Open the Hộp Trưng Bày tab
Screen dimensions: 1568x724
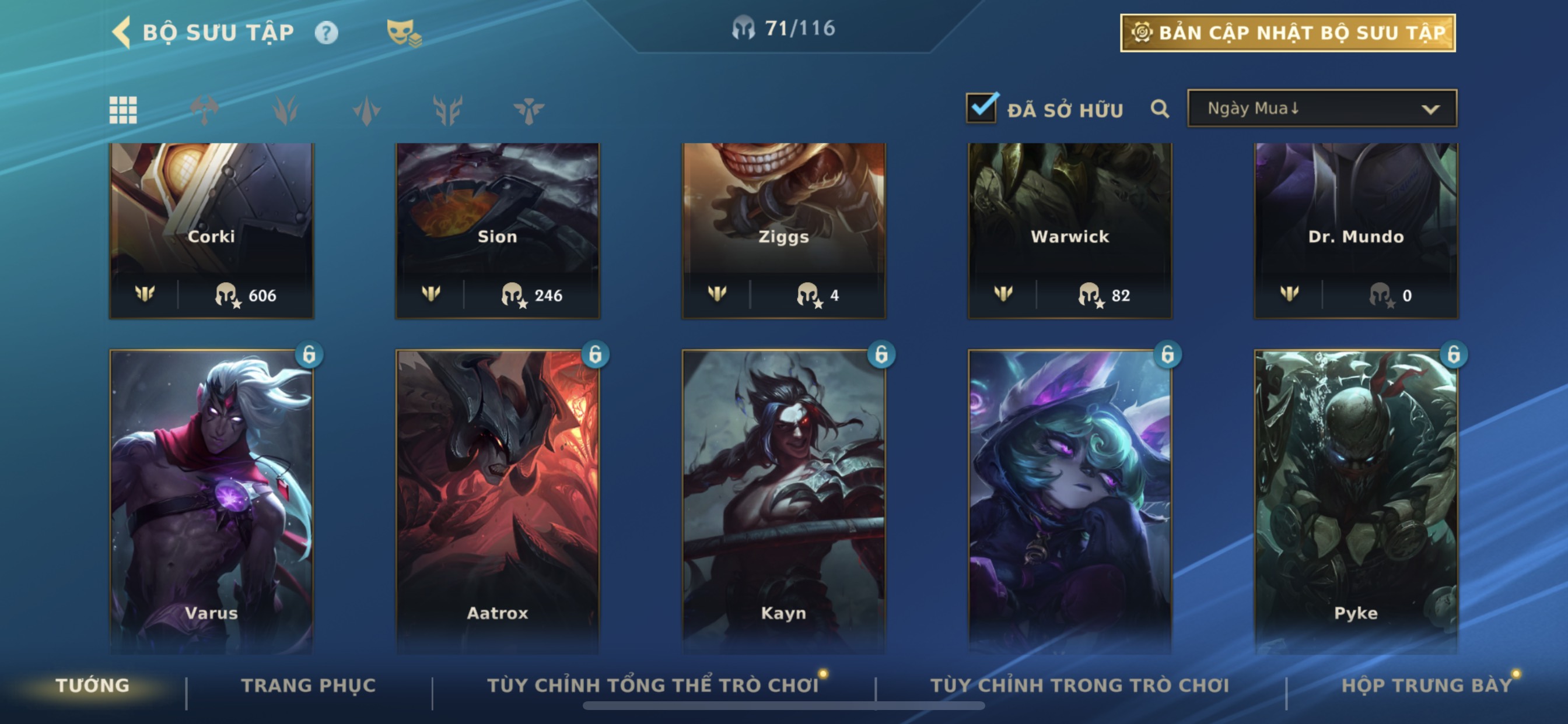(1426, 685)
